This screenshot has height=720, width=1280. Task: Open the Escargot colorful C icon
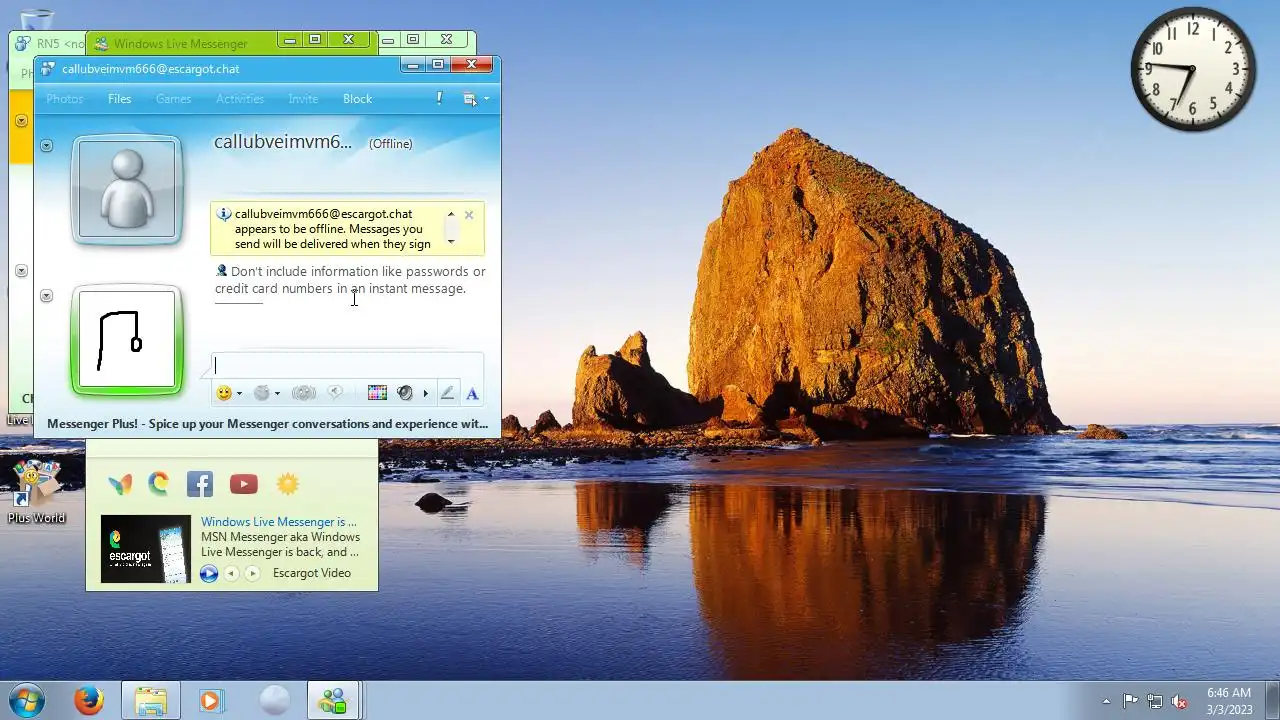pos(159,484)
